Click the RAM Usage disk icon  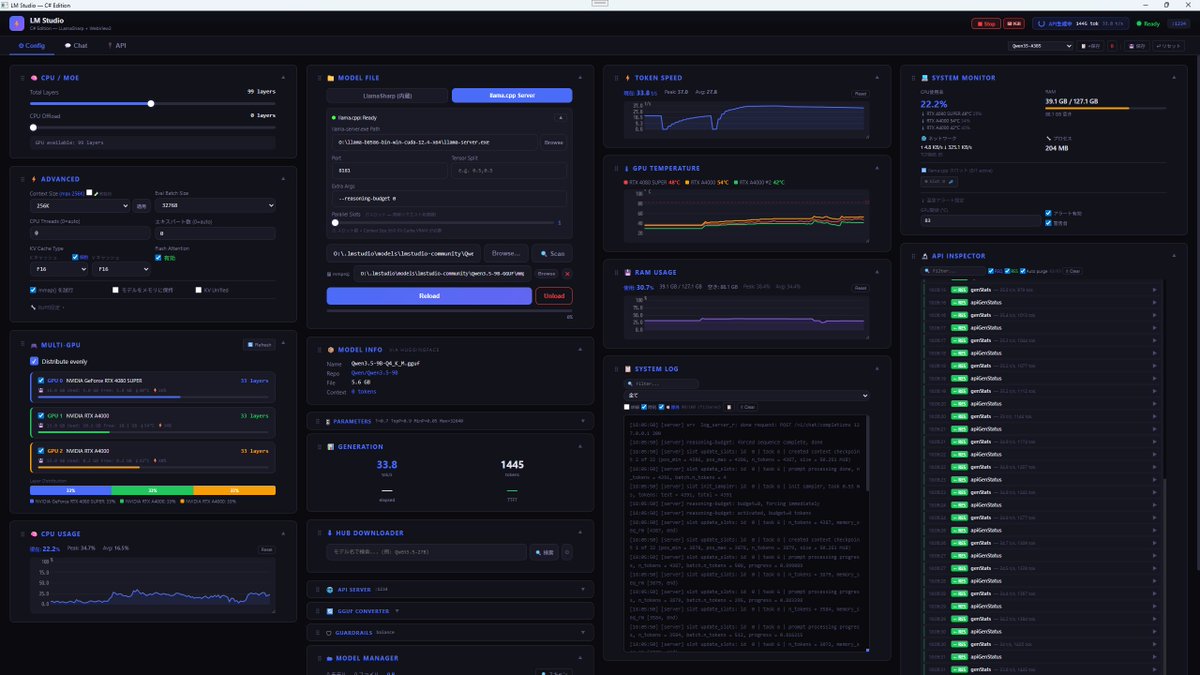(x=627, y=271)
